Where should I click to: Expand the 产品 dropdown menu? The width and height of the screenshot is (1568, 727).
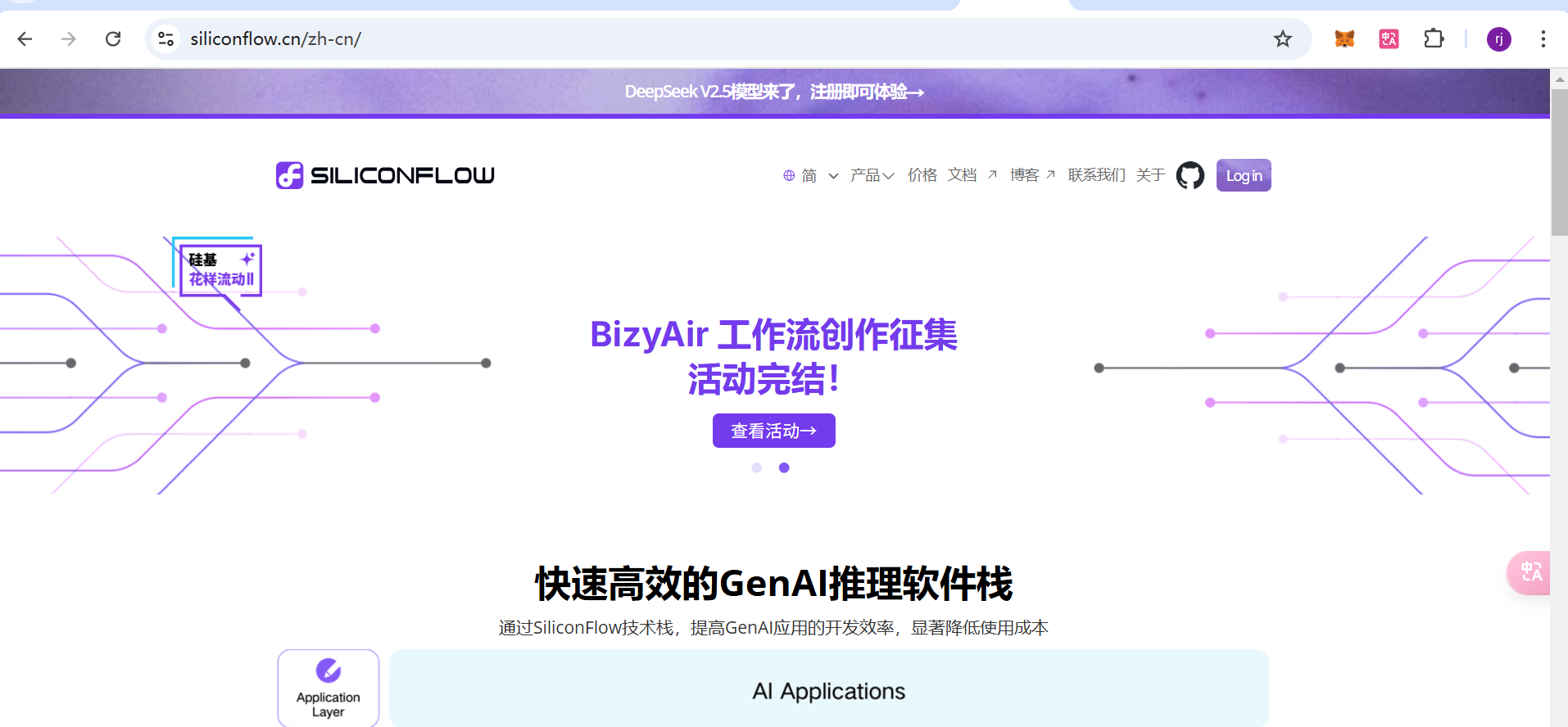click(872, 175)
